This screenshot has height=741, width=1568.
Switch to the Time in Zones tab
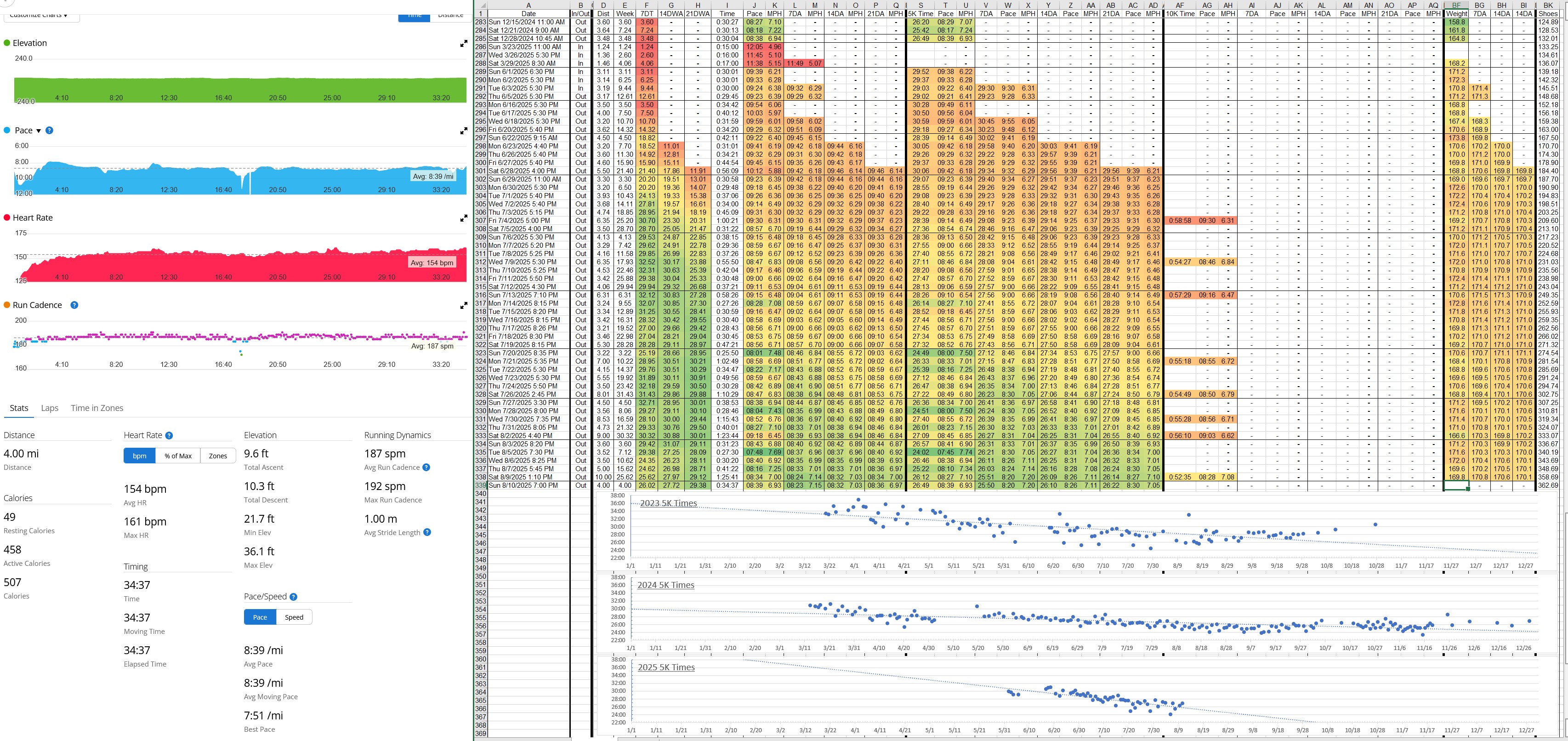click(x=97, y=408)
